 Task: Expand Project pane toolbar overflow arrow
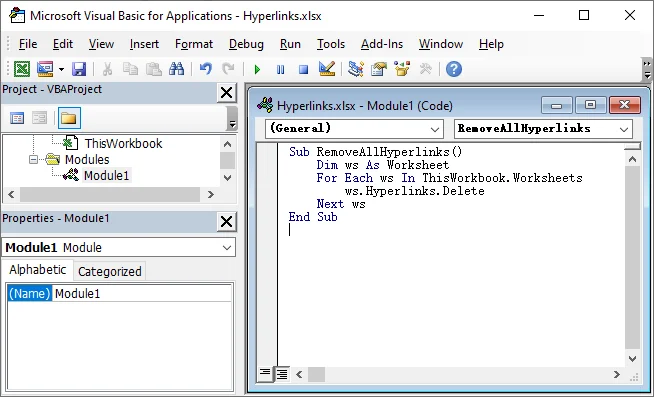pyautogui.click(x=232, y=118)
